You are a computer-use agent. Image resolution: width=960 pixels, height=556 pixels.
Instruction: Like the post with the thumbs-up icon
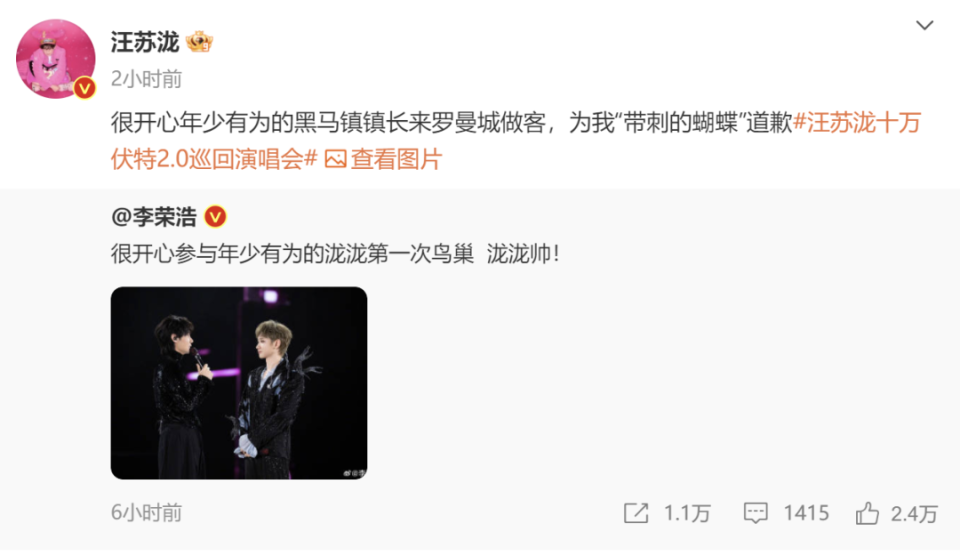coord(867,513)
